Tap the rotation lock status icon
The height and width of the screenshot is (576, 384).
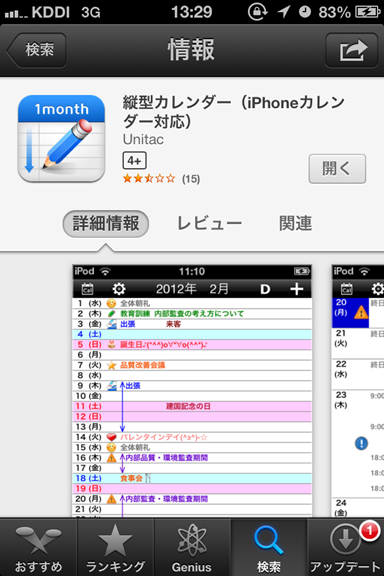(258, 12)
